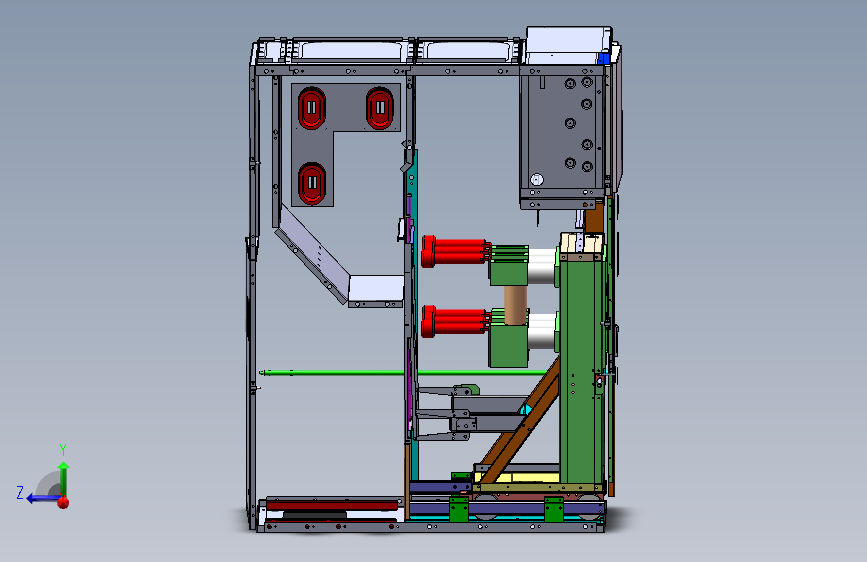Select the lower red contact arm of the breaker
The height and width of the screenshot is (562, 867).
point(456,321)
